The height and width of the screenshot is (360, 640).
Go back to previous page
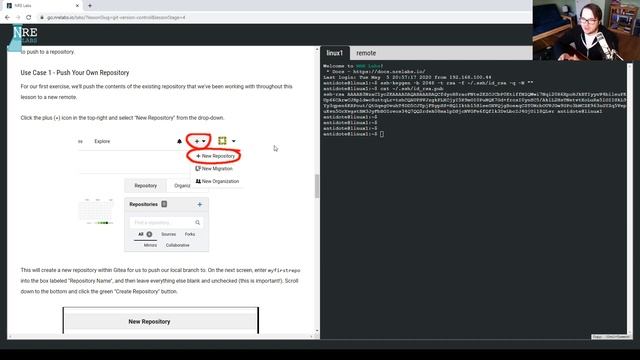coord(7,18)
